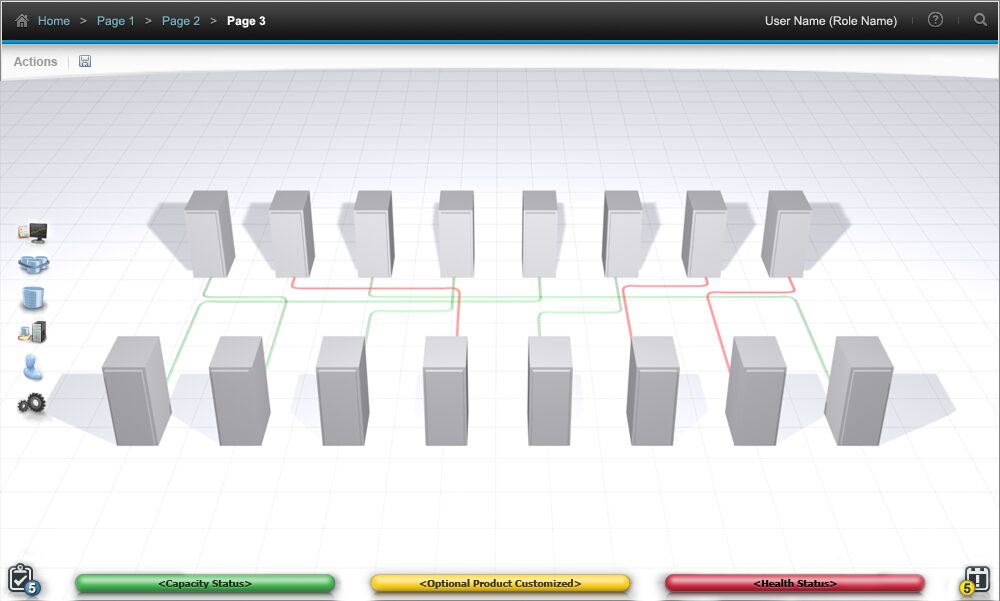Viewport: 1000px width, 601px height.
Task: Click the save disk icon beside Actions
Action: (x=85, y=62)
